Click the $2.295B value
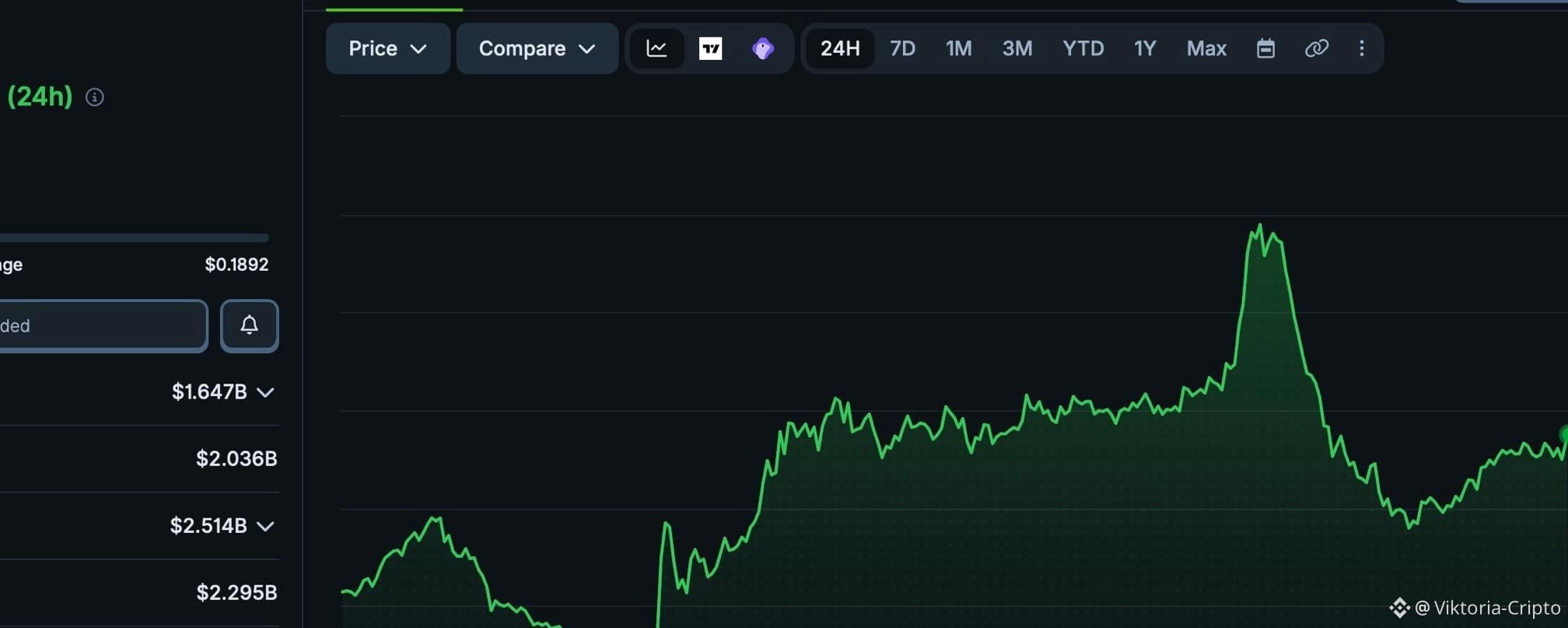This screenshot has width=1568, height=628. coord(236,593)
